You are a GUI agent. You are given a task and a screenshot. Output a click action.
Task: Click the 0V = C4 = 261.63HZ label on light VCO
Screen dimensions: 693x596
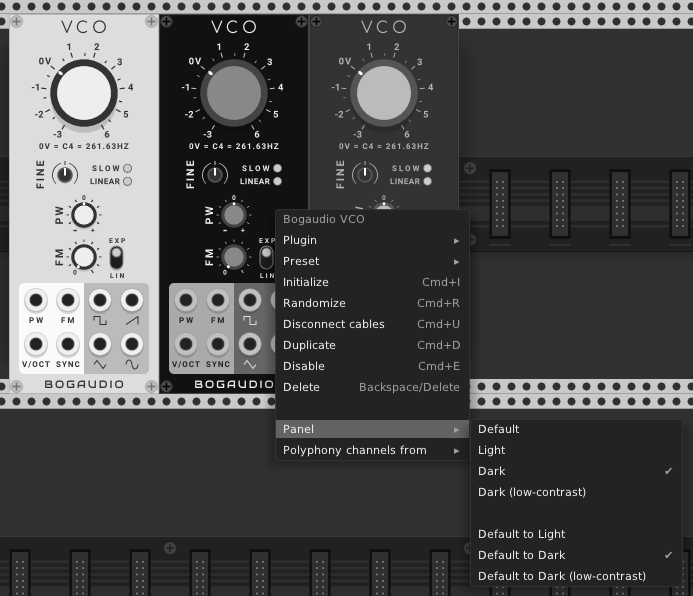(x=84, y=146)
